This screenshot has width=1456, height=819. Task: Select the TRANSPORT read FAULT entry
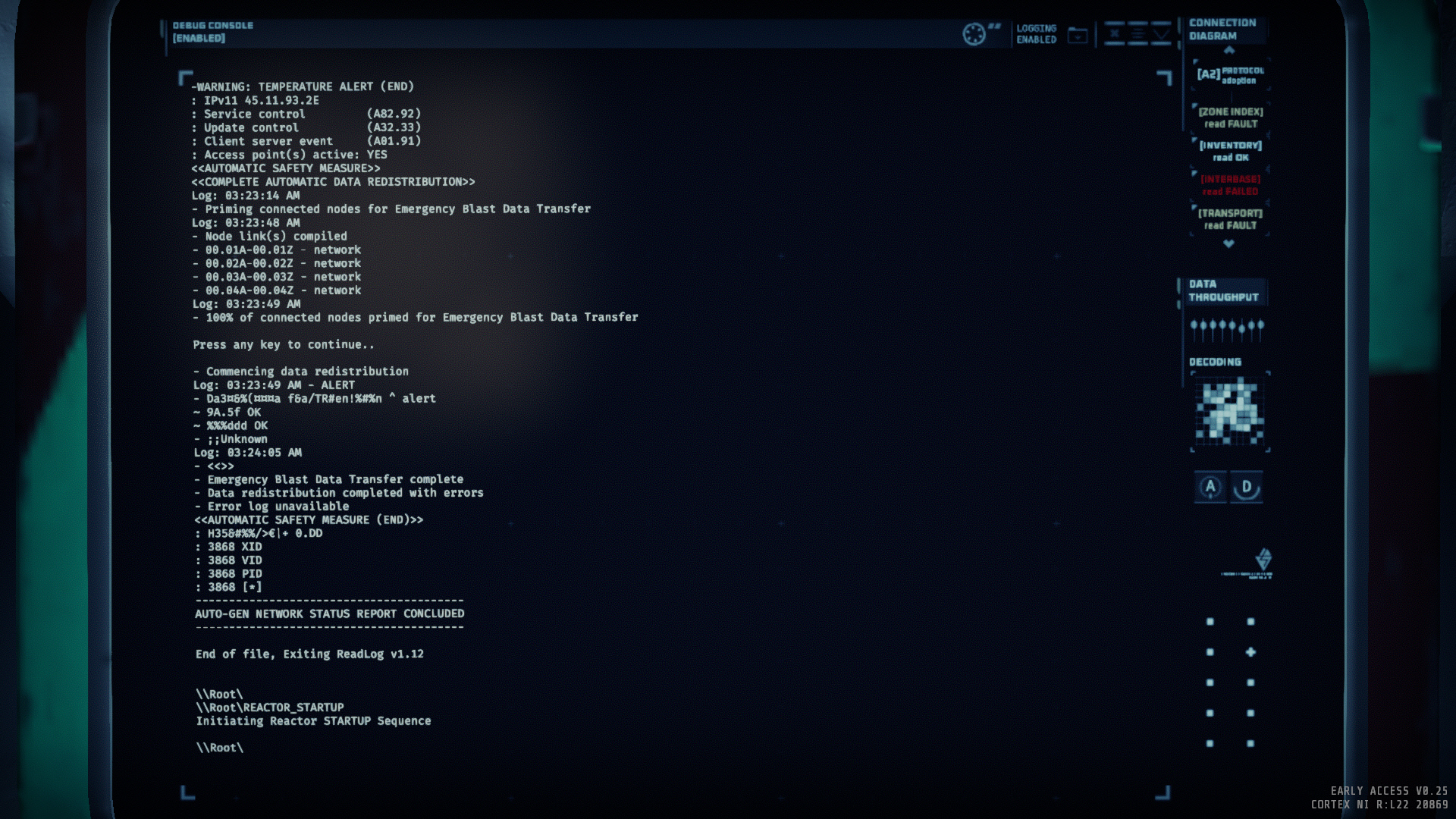tap(1230, 219)
